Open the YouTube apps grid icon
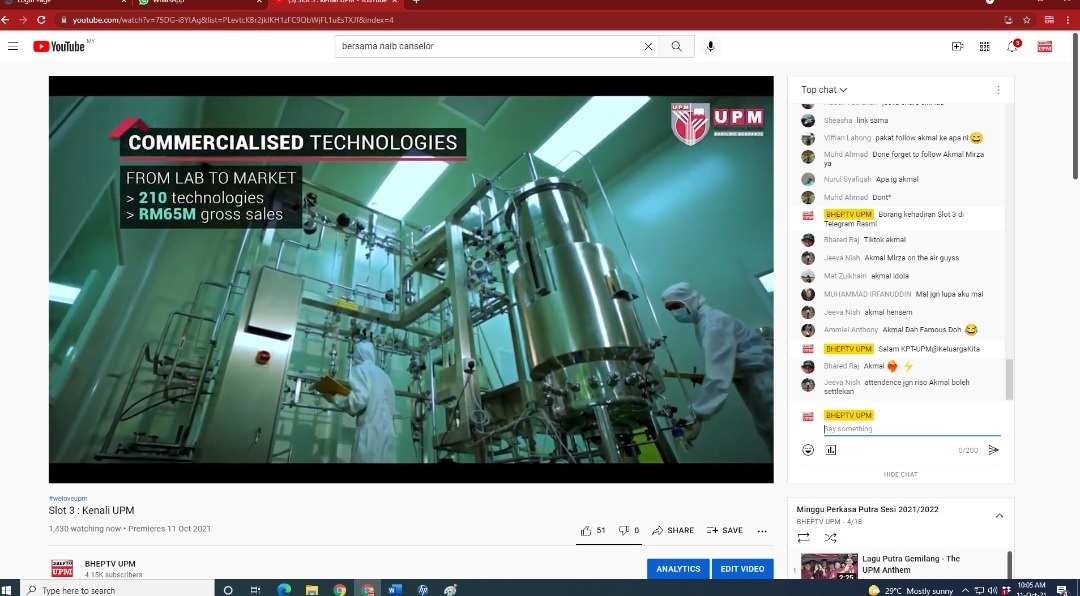1080x596 pixels. click(x=984, y=46)
